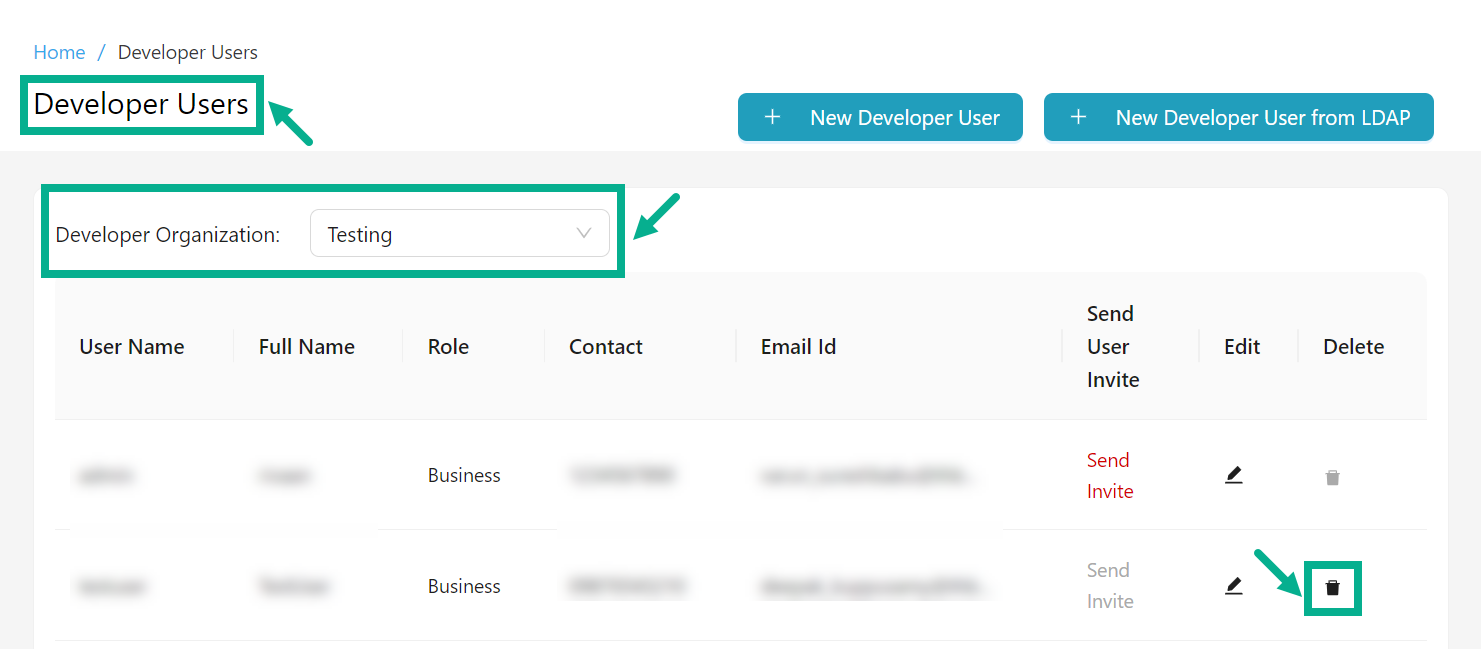The image size is (1481, 649).
Task: Click the Developer Users breadcrumb item
Action: (x=187, y=52)
